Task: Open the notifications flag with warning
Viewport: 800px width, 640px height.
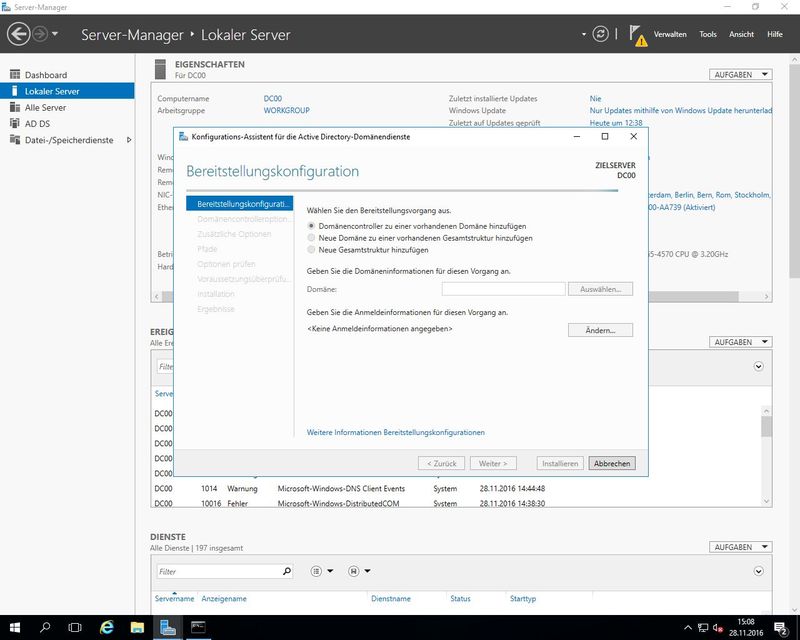Action: pyautogui.click(x=637, y=35)
